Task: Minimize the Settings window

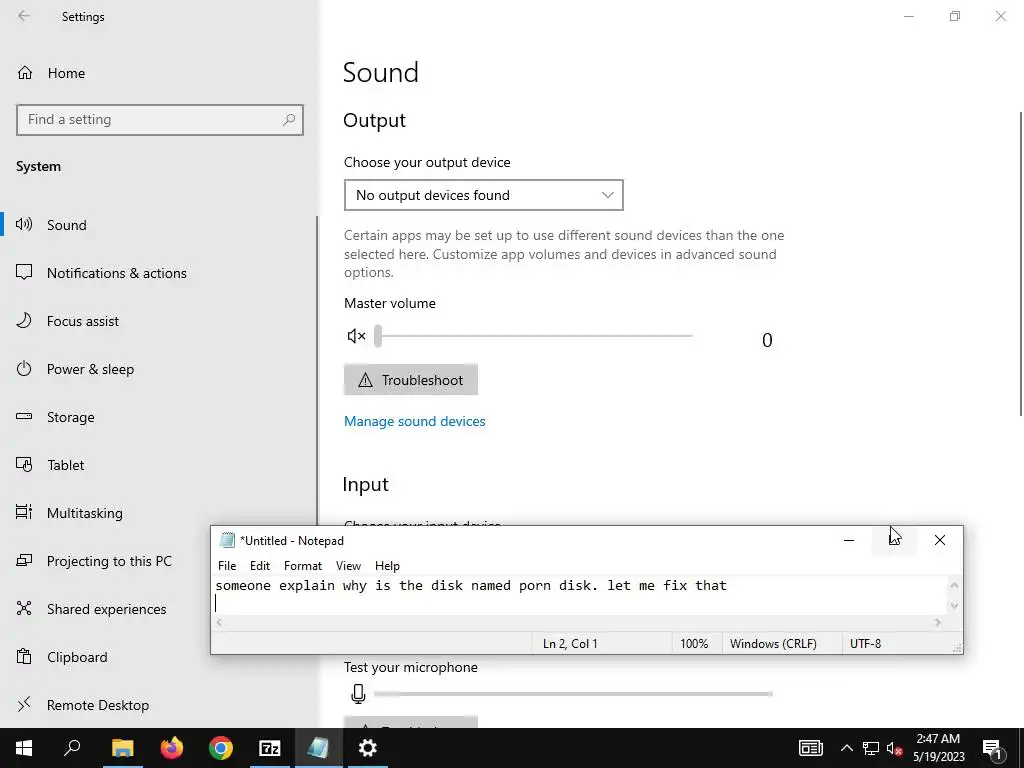Action: (x=908, y=16)
